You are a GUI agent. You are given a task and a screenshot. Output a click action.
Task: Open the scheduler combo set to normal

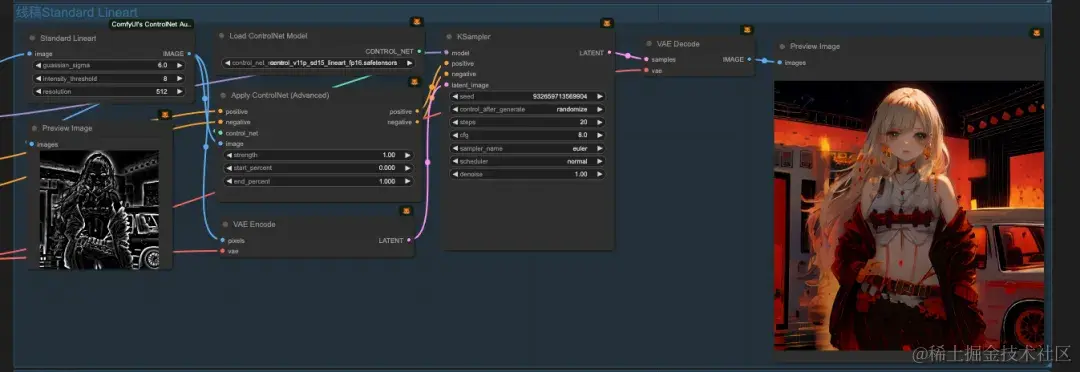coord(528,161)
